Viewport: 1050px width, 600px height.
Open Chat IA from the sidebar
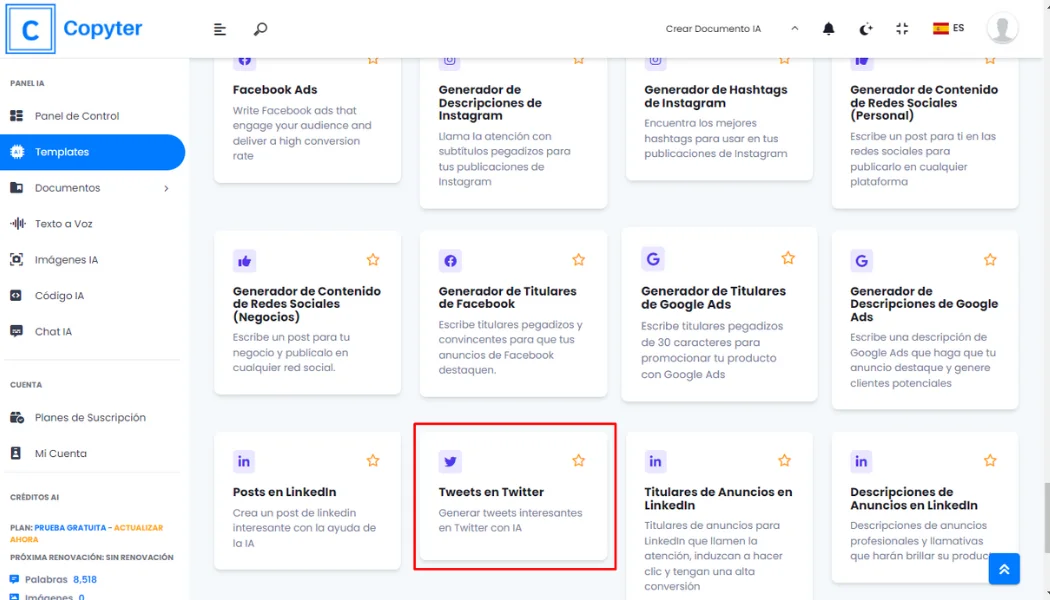[53, 332]
